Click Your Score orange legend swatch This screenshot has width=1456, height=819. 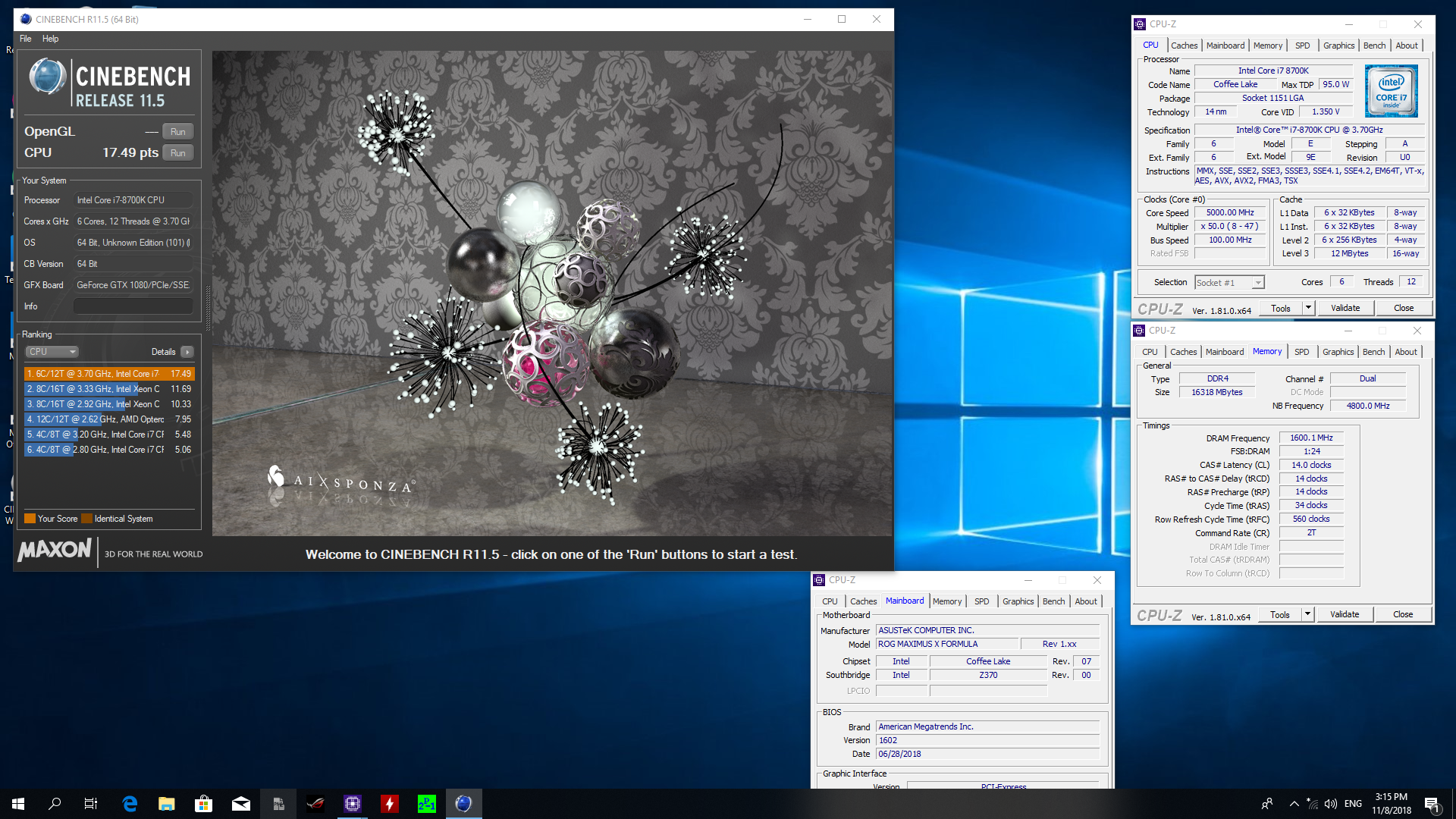coord(30,519)
